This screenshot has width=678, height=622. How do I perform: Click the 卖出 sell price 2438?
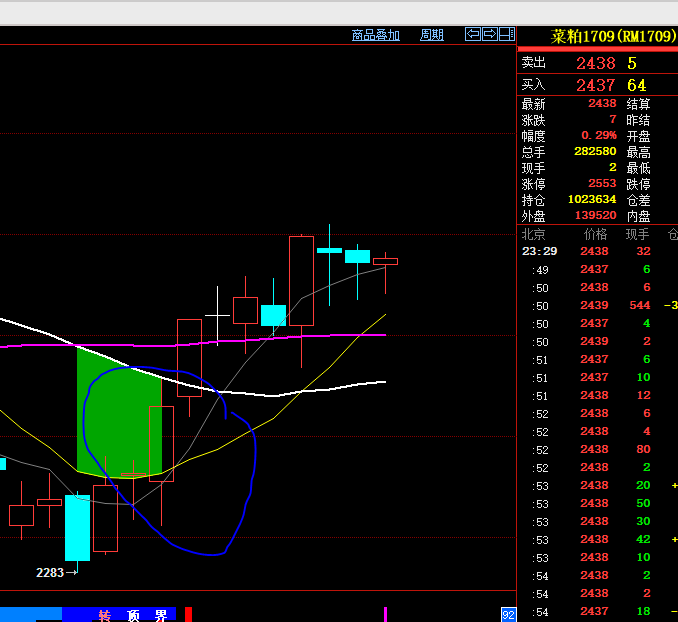[x=595, y=63]
